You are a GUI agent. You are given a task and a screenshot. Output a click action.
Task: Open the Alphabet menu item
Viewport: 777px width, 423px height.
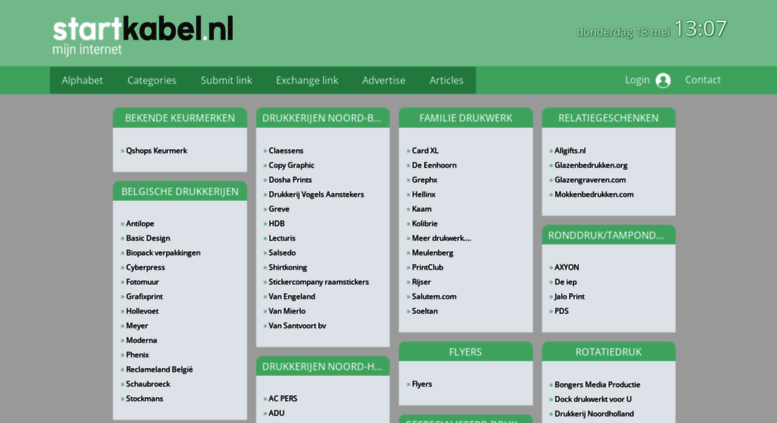click(x=82, y=80)
